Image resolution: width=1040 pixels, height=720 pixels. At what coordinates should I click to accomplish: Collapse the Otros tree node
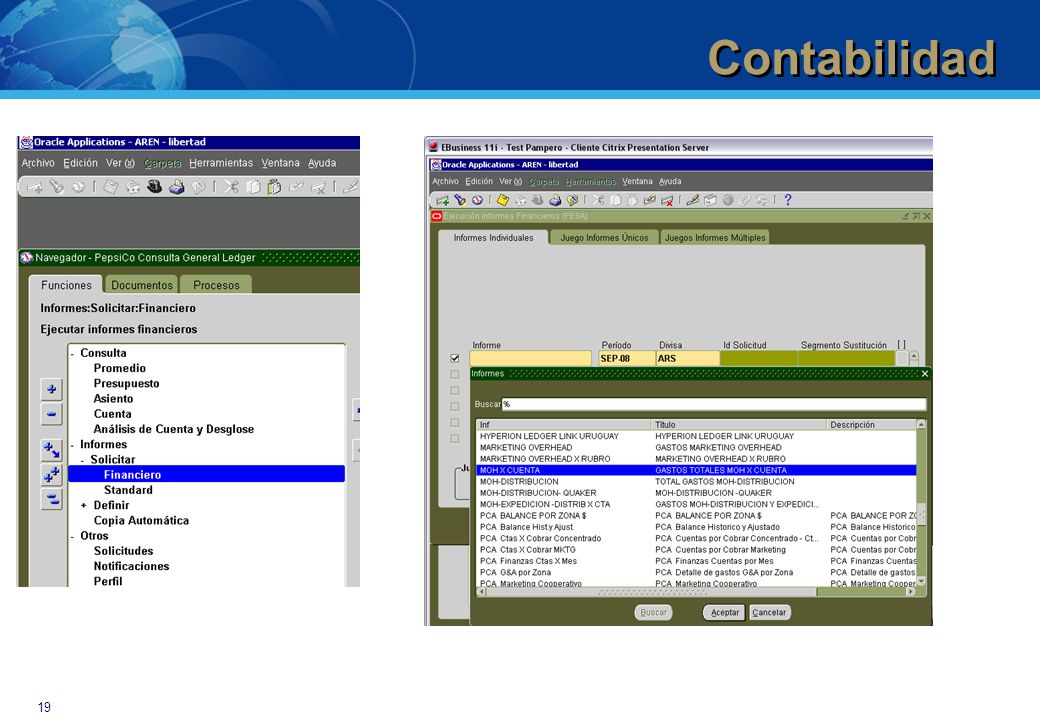coord(72,536)
